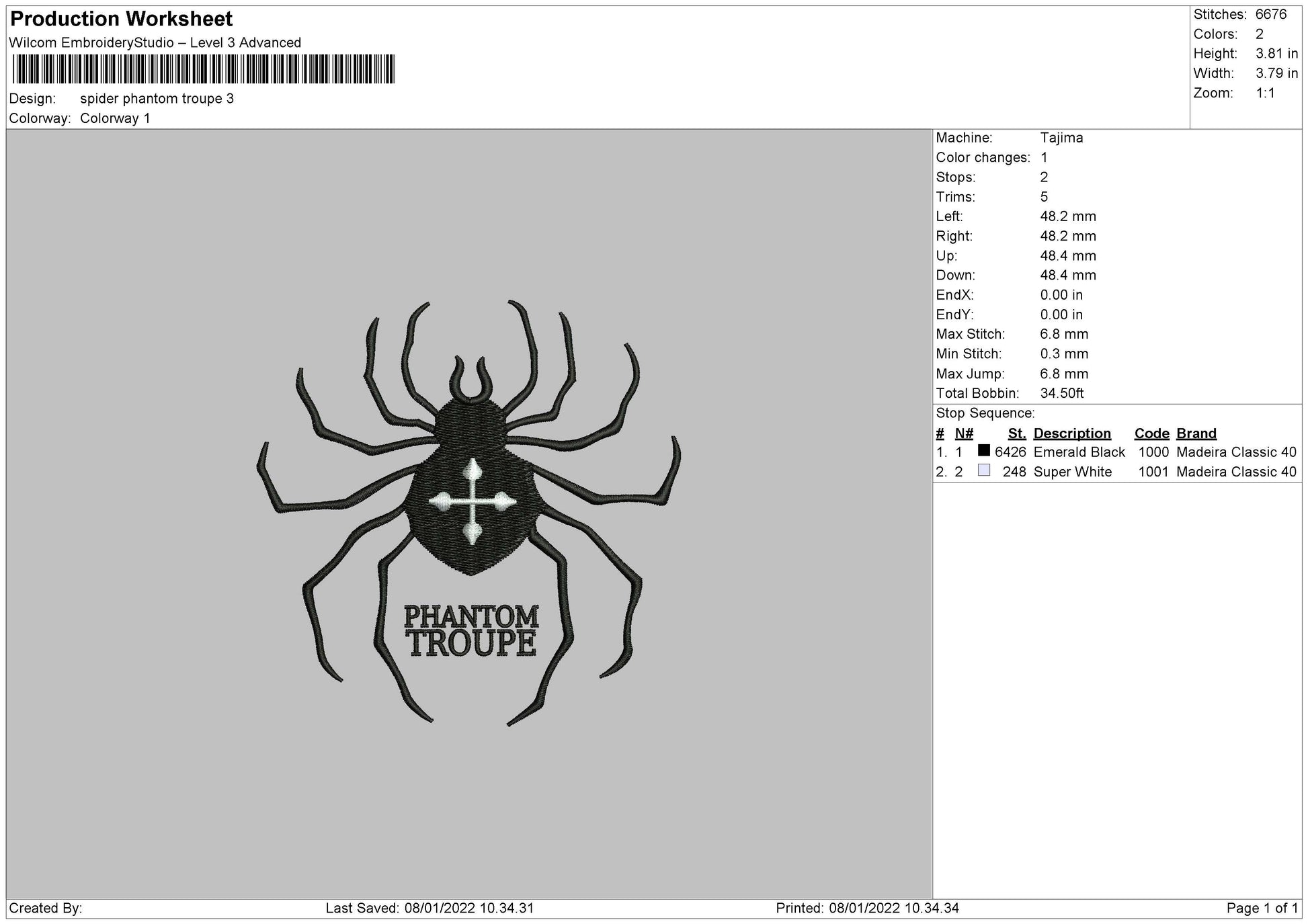This screenshot has height=924, width=1308.
Task: Click the EndX value 0.00 in
Action: tap(1061, 295)
